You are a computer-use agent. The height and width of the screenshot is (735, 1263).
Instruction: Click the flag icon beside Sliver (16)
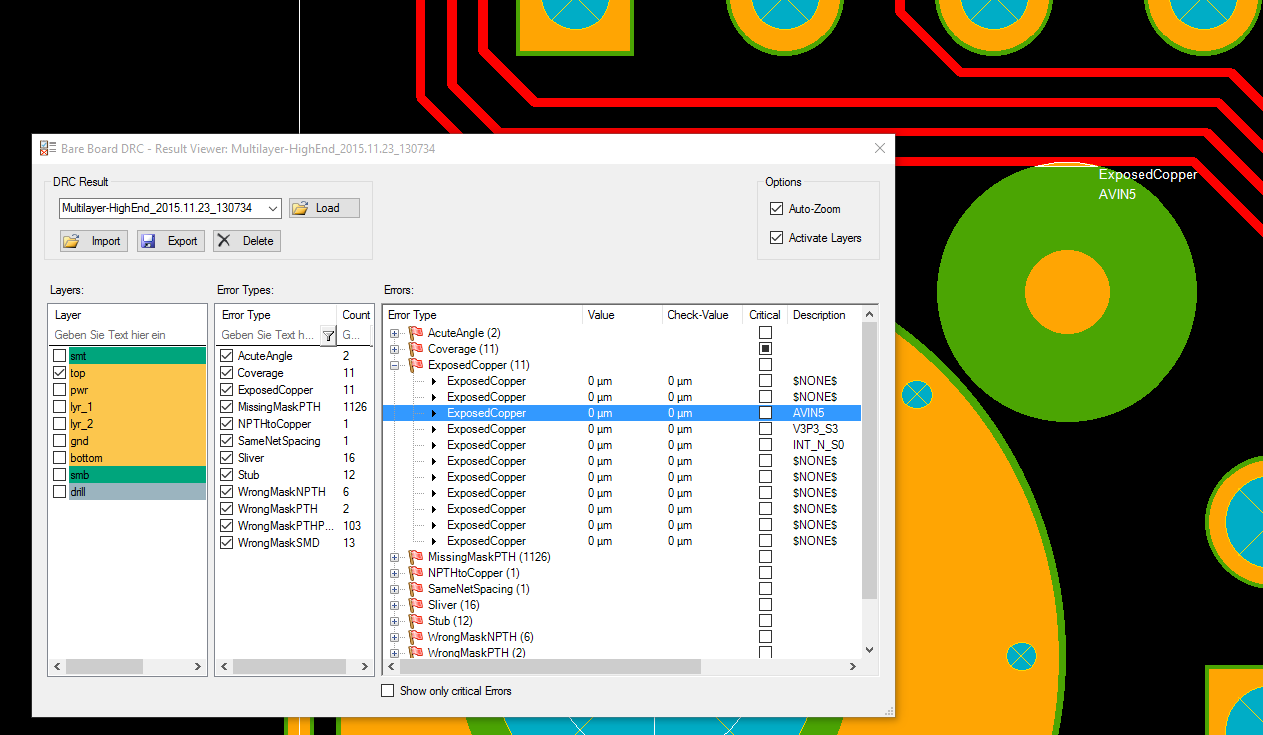click(x=416, y=605)
